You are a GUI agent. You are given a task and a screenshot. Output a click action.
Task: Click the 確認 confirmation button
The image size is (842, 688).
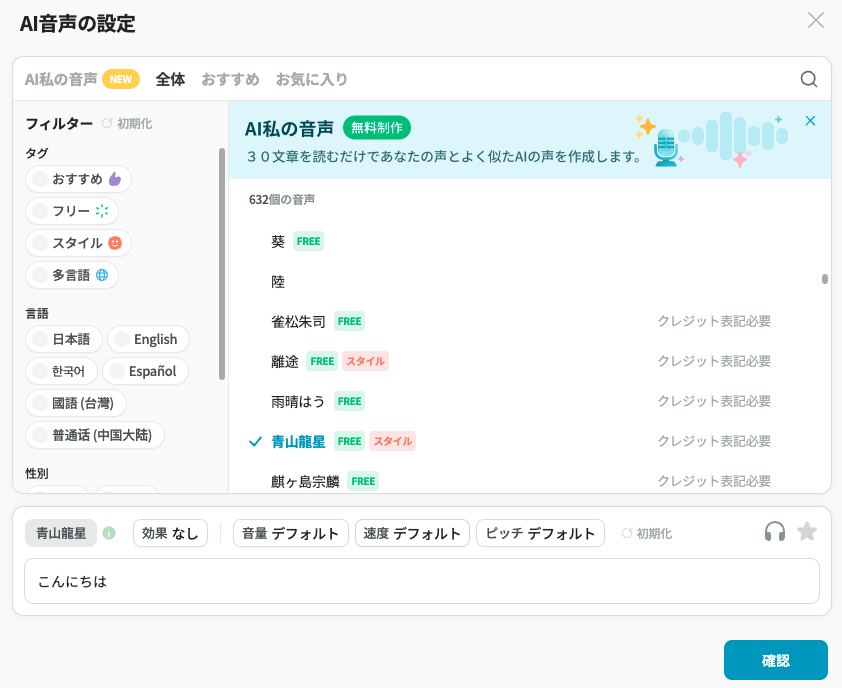click(776, 660)
